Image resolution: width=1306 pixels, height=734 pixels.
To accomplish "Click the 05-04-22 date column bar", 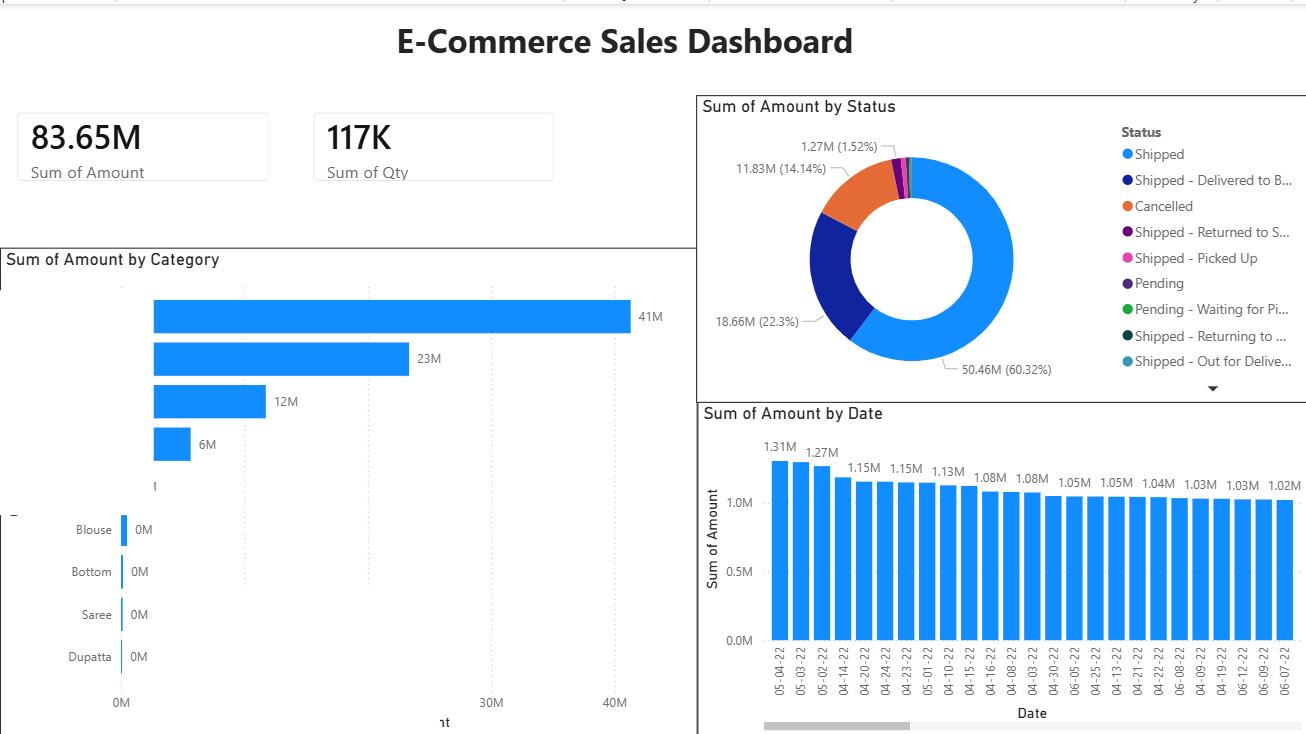I will (780, 550).
